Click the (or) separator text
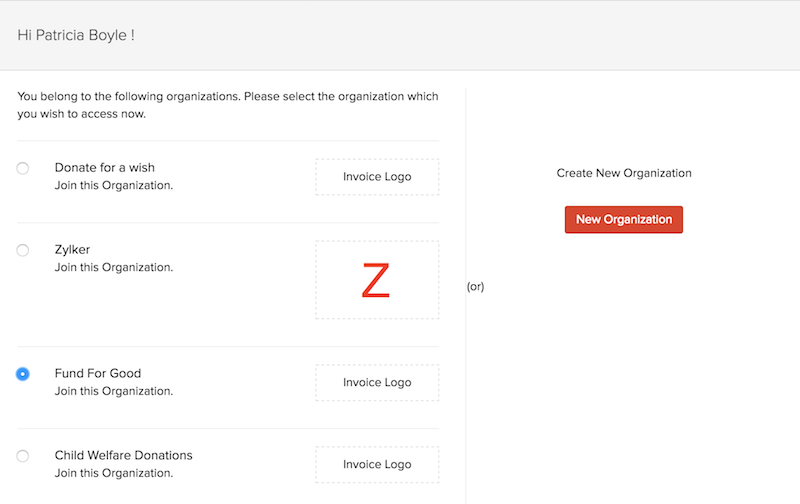The image size is (800, 504). point(475,287)
